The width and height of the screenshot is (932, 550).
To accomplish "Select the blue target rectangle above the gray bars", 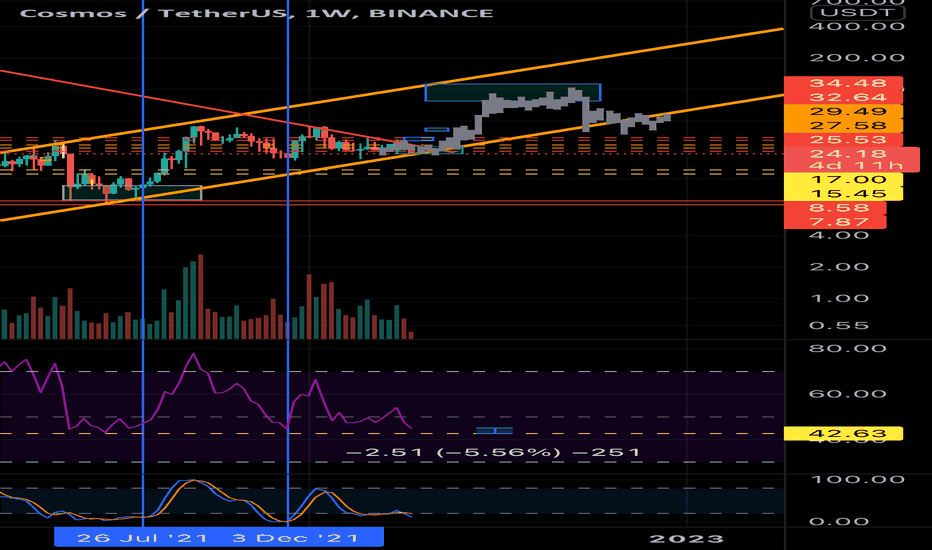I will [513, 92].
